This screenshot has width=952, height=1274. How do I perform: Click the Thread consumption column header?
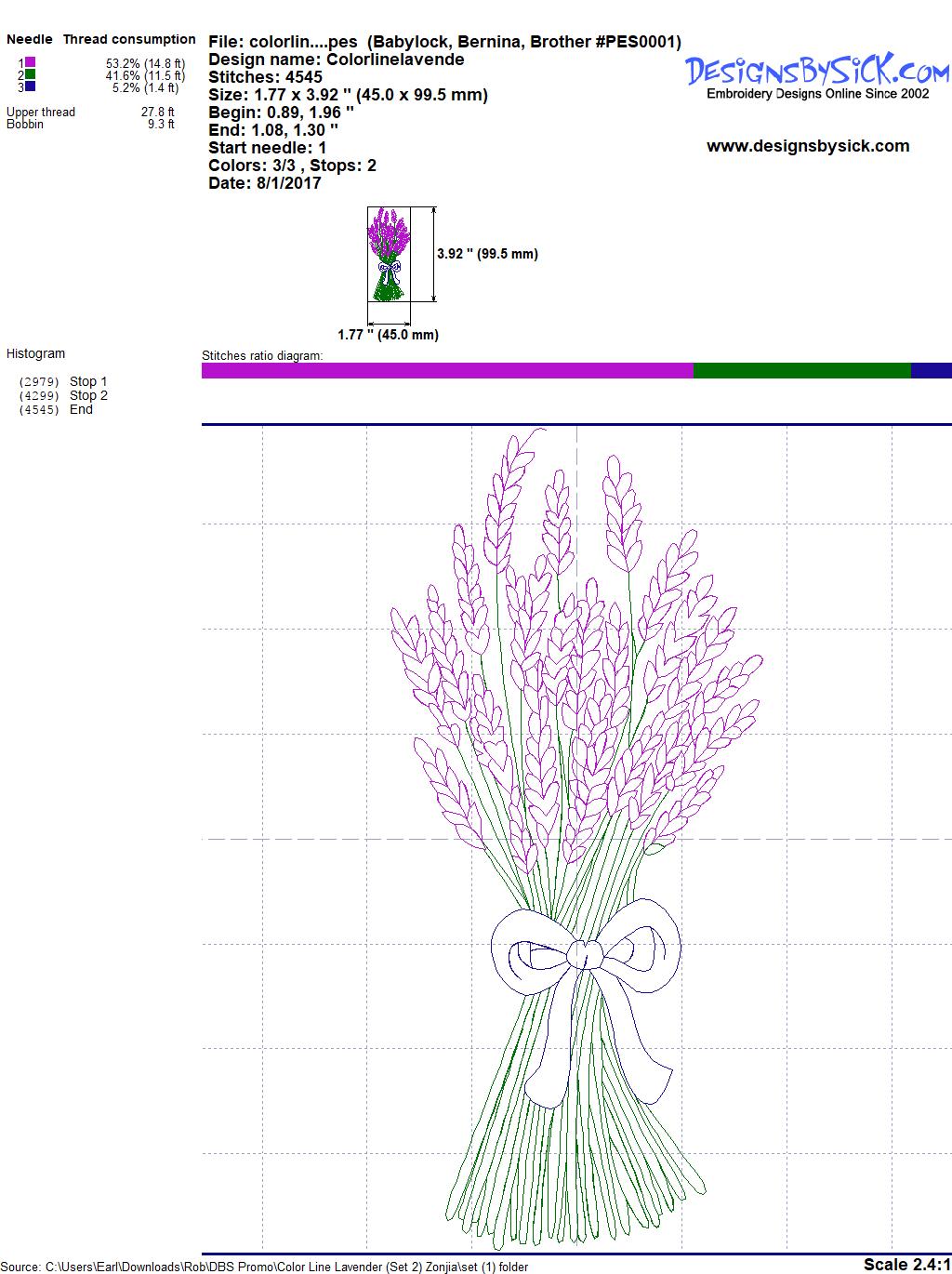point(129,39)
